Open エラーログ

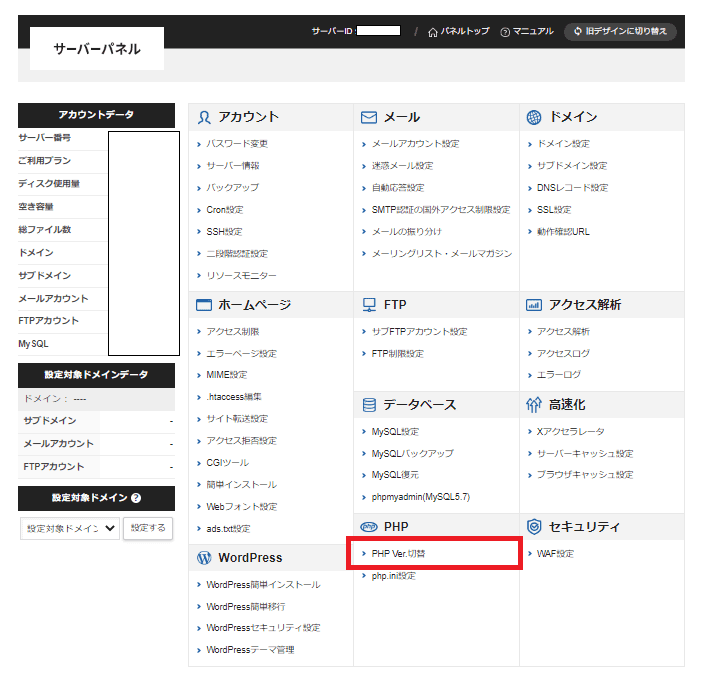559,375
